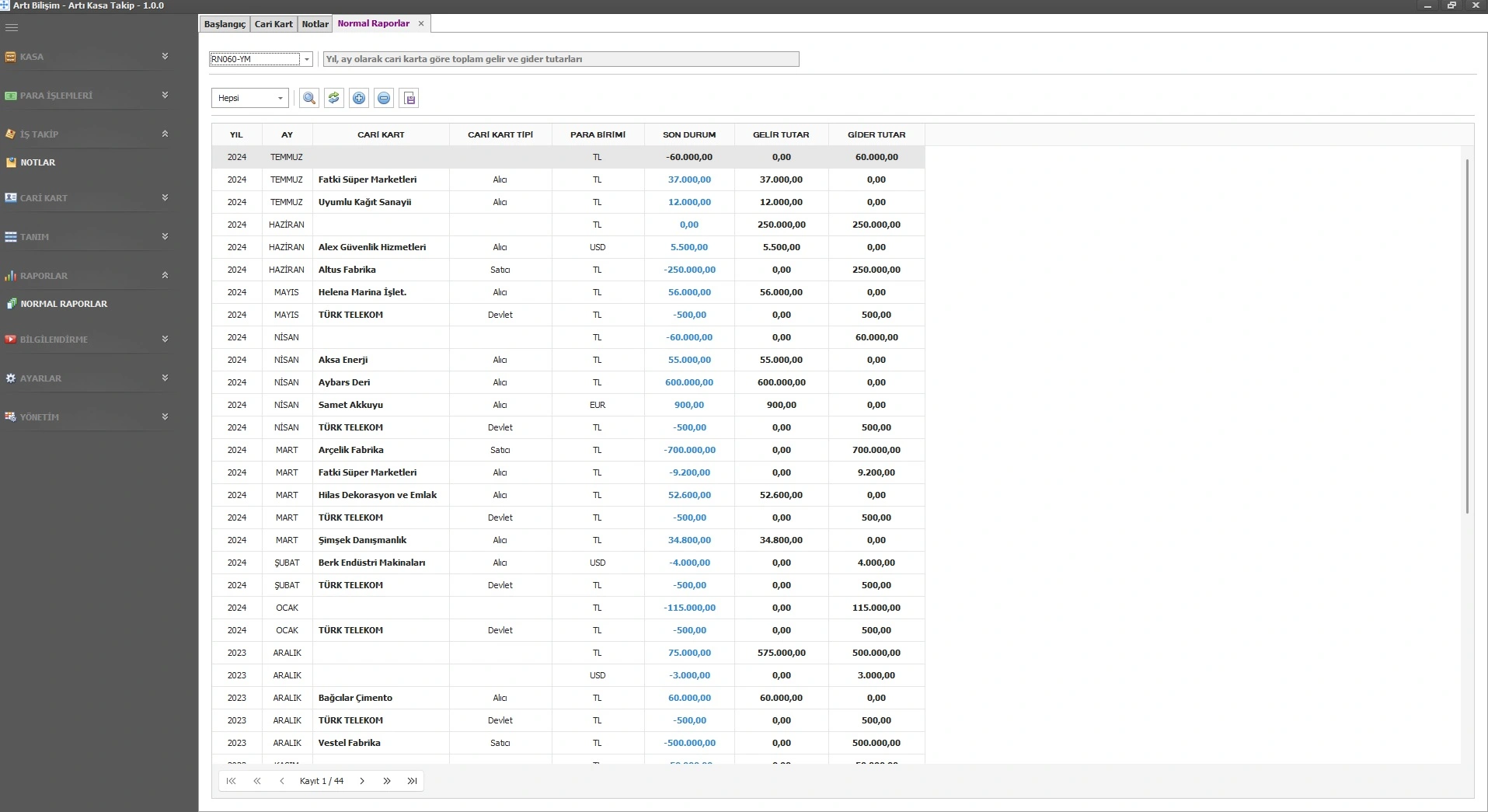This screenshot has height=812, width=1488.
Task: Select the Bağcılar Çimento row
Action: click(568, 698)
